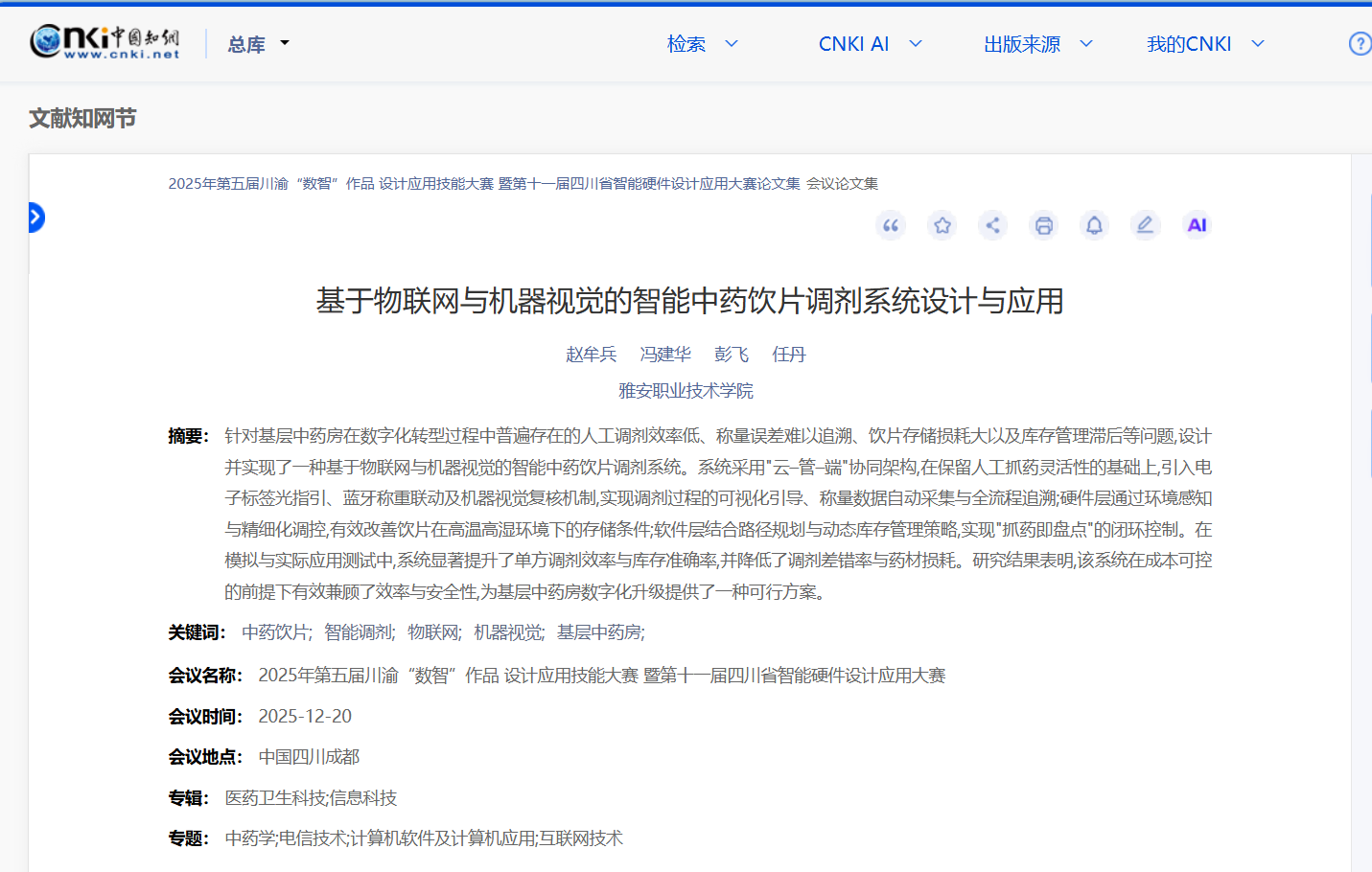Click the help question mark icon

click(1360, 43)
